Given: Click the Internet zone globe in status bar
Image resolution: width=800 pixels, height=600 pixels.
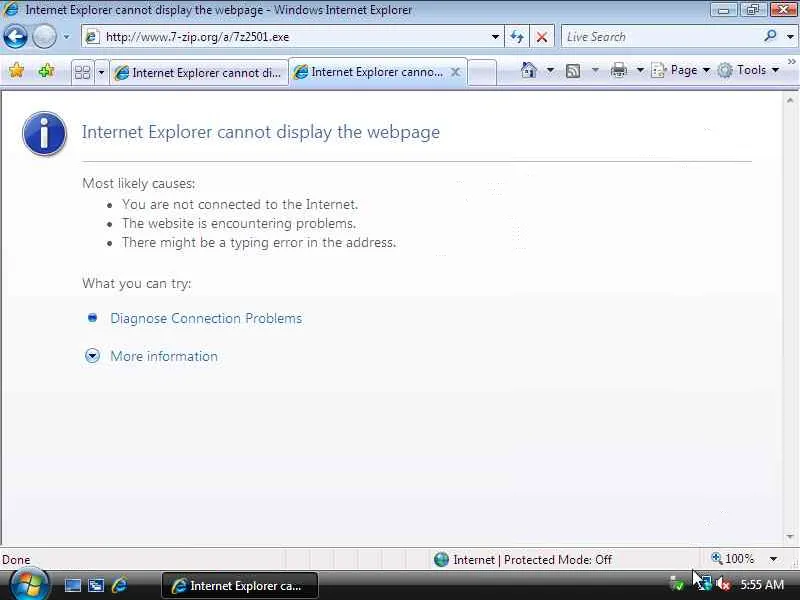Looking at the screenshot, I should tap(441, 560).
